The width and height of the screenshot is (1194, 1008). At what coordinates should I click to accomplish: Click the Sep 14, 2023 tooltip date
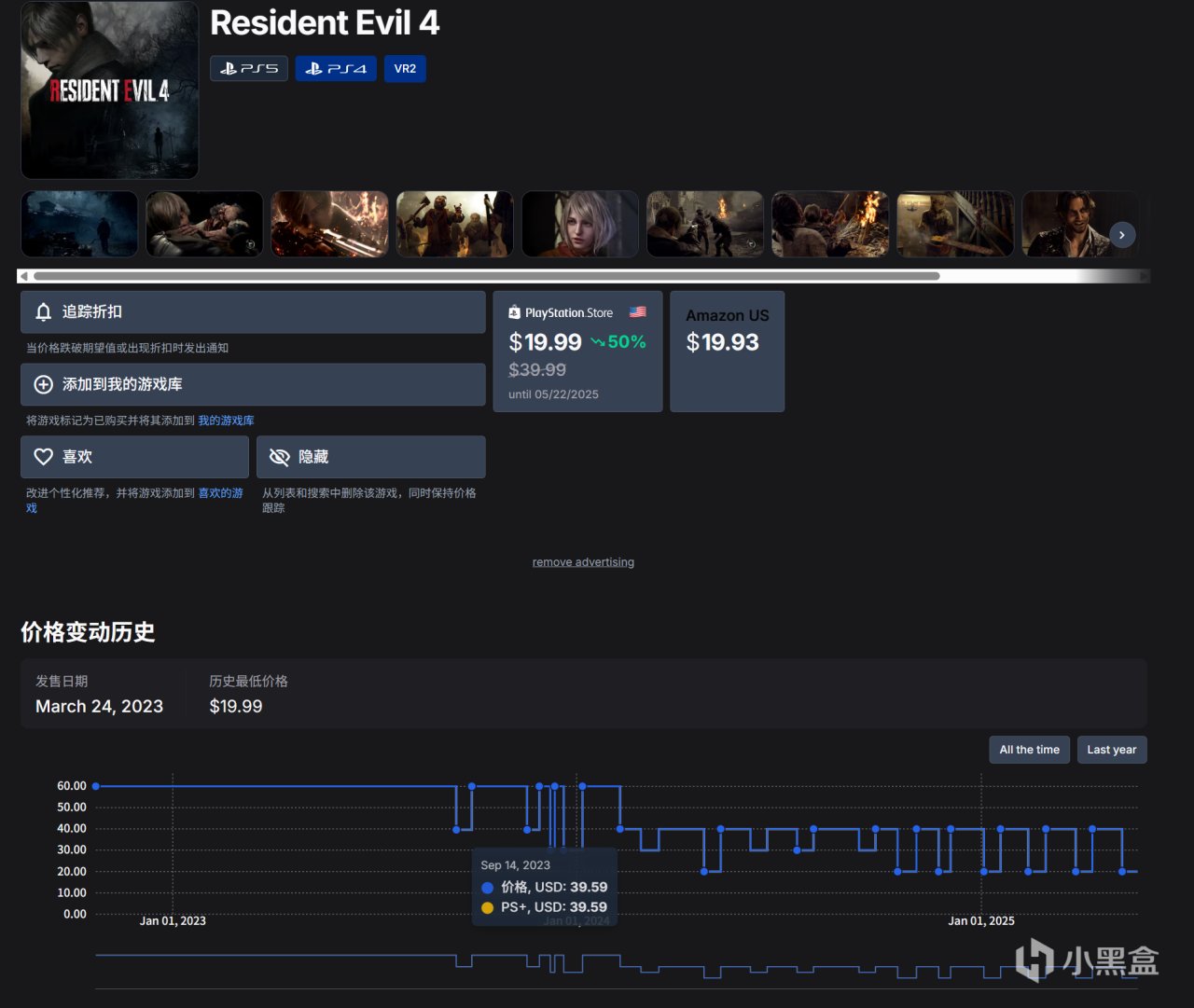tap(515, 865)
